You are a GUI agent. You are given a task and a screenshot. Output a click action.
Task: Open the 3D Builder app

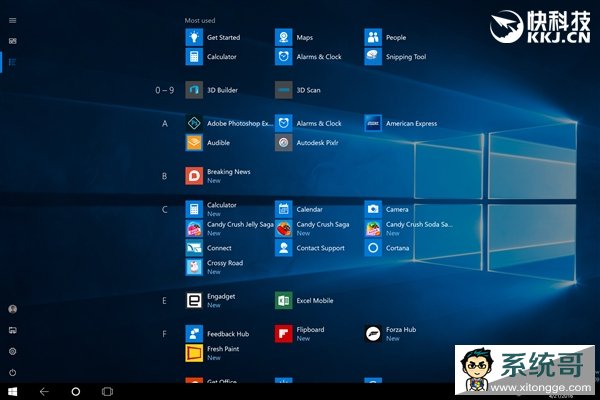point(194,90)
